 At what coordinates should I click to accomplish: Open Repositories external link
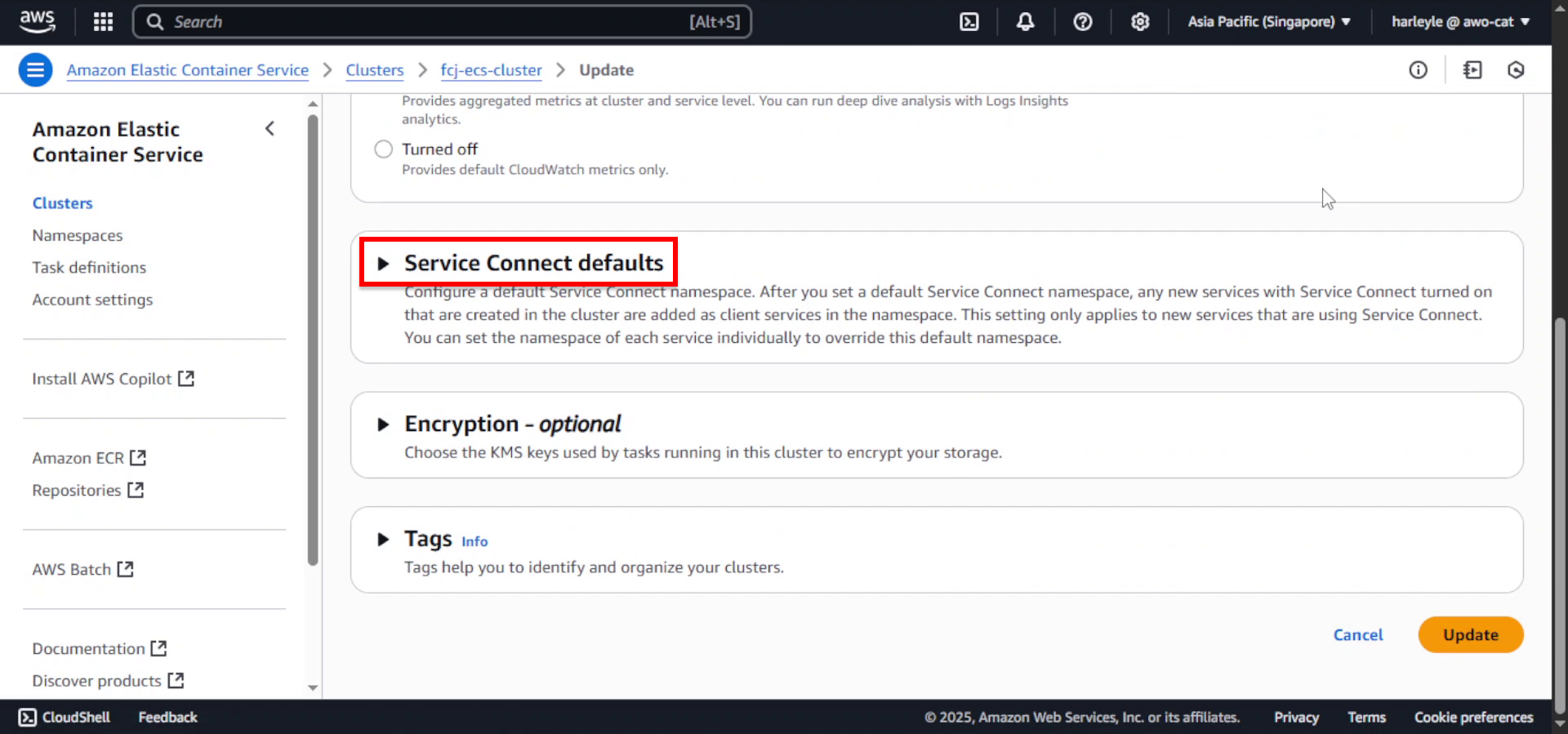(88, 490)
